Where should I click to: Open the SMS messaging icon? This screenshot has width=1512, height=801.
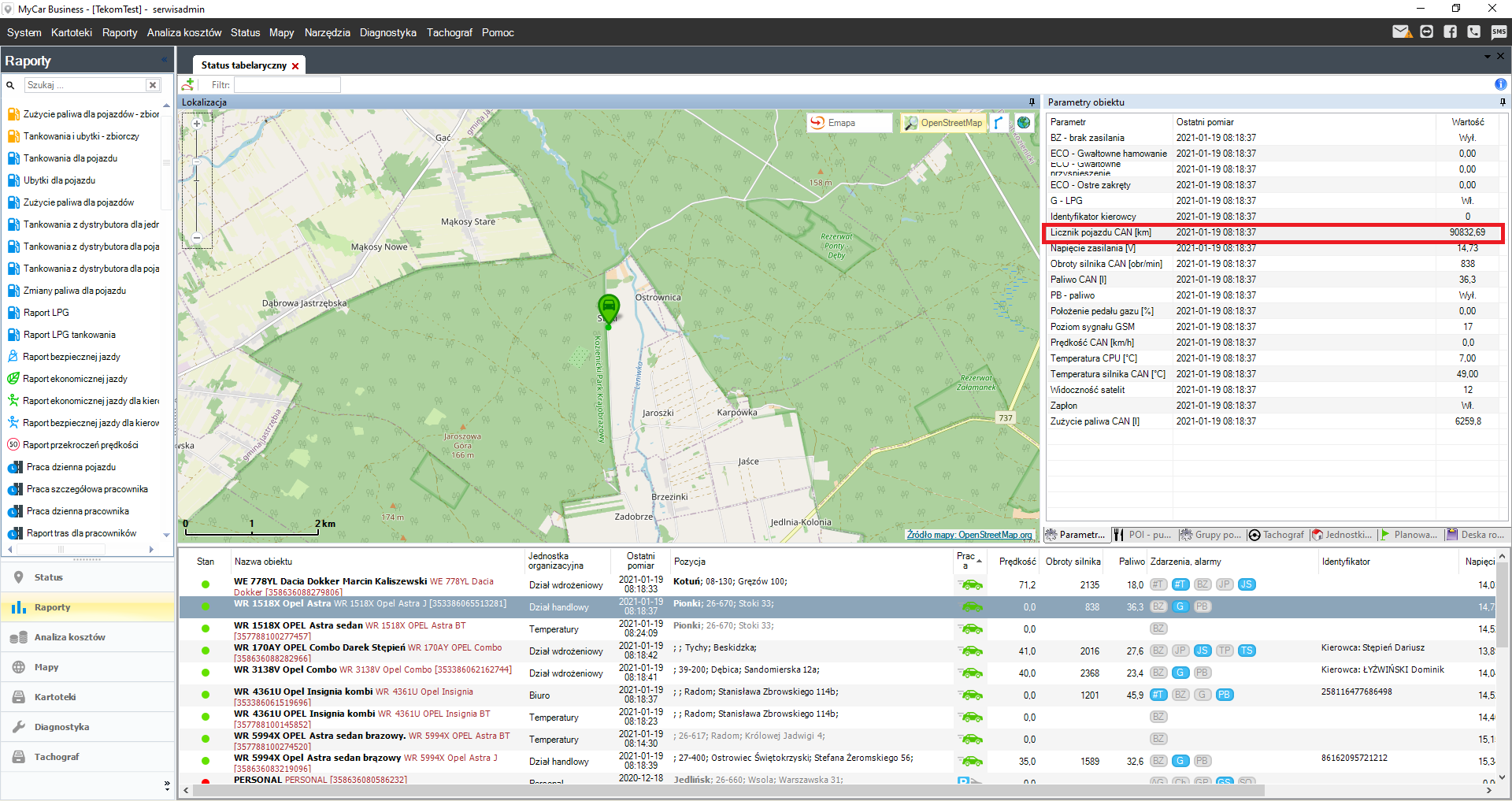pos(1498,32)
